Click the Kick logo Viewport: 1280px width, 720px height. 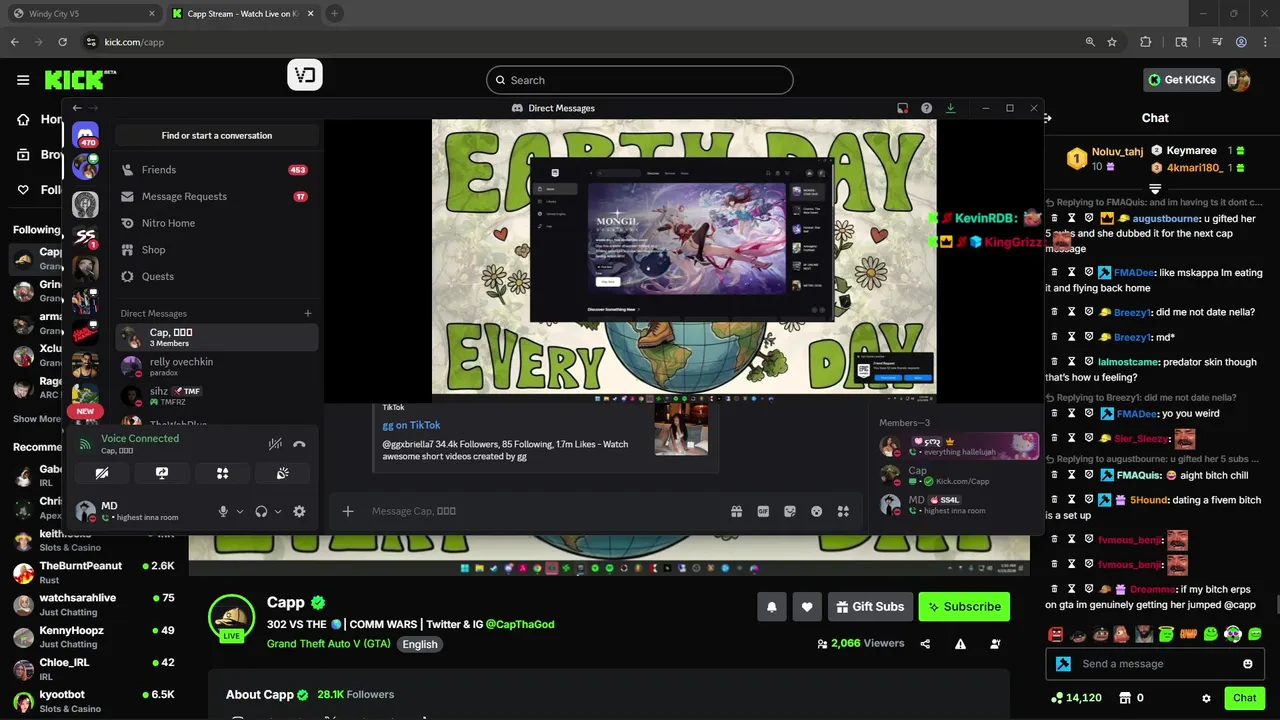click(80, 80)
